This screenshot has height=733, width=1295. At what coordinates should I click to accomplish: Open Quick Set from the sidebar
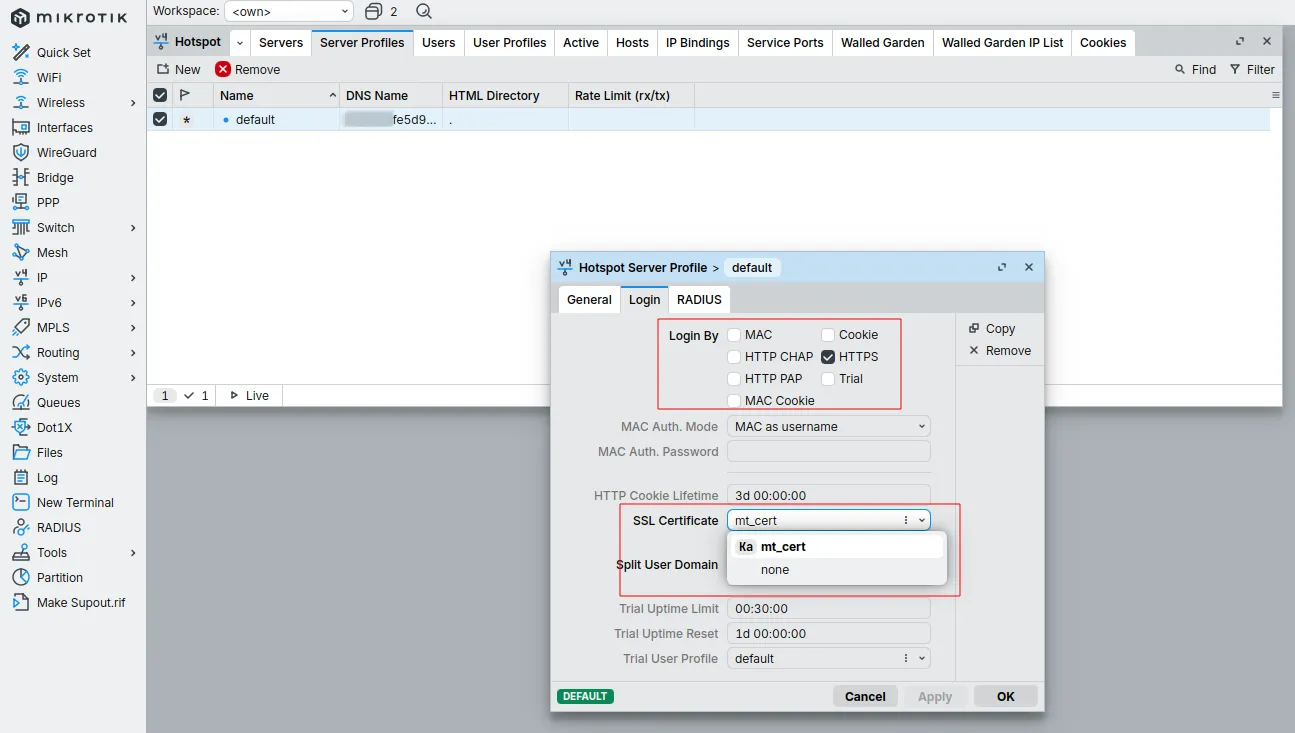point(64,52)
